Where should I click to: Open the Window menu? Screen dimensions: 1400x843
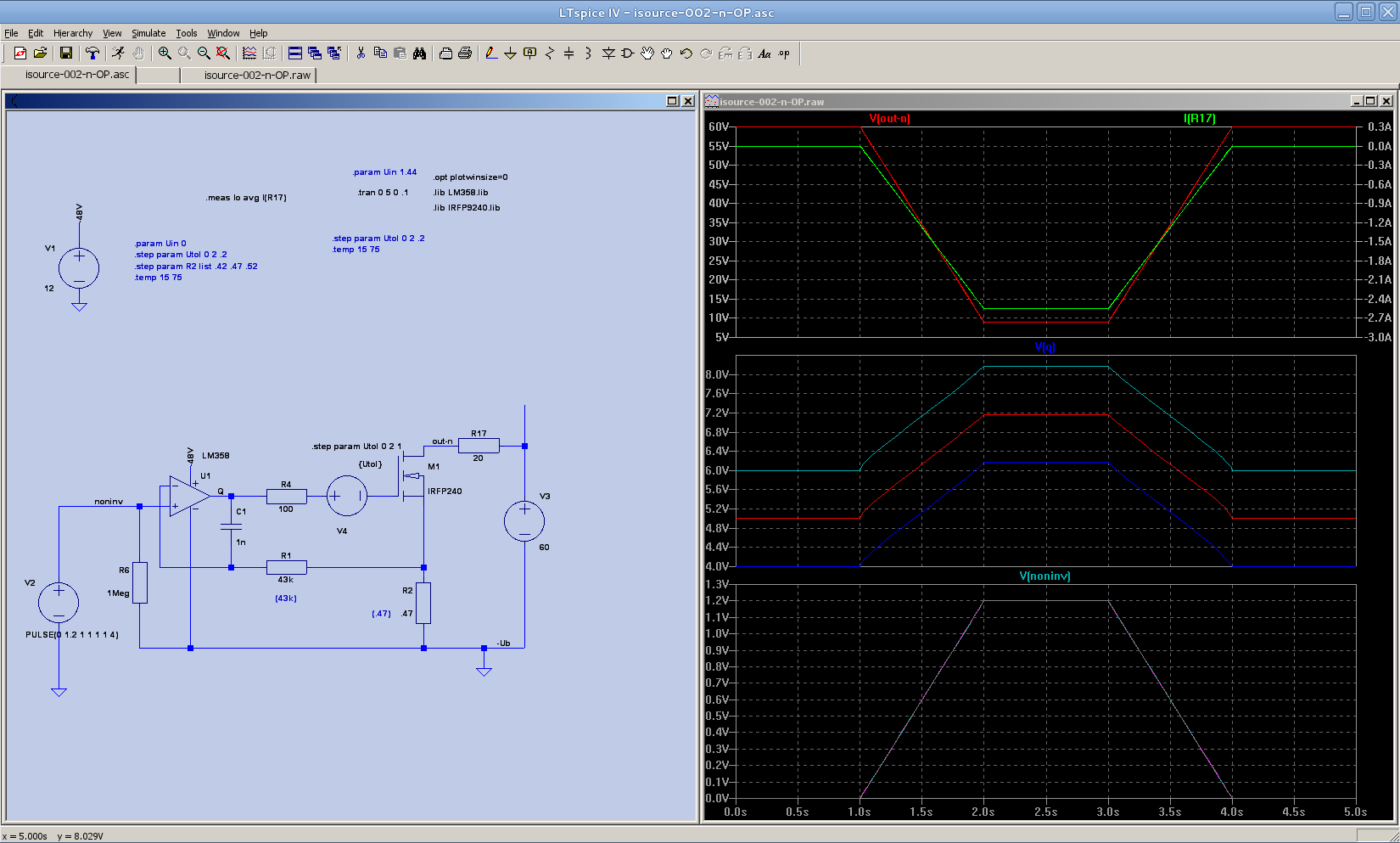(x=223, y=33)
